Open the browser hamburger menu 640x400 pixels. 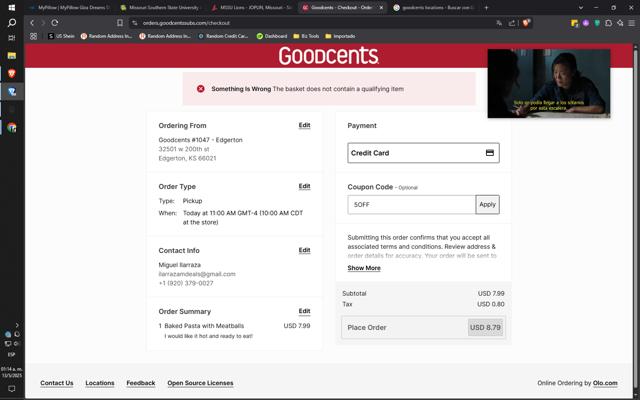(631, 23)
